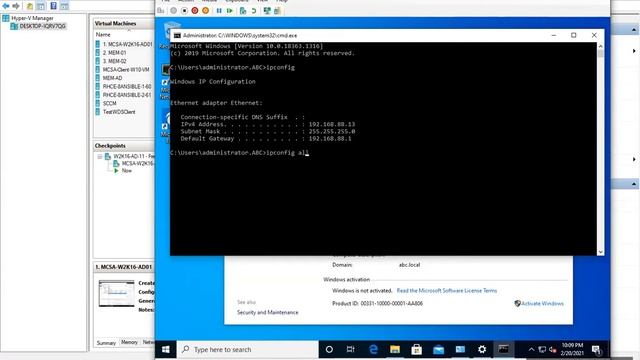Collapse top Actions pane section arrow
The height and width of the screenshot is (360, 640).
633,30
